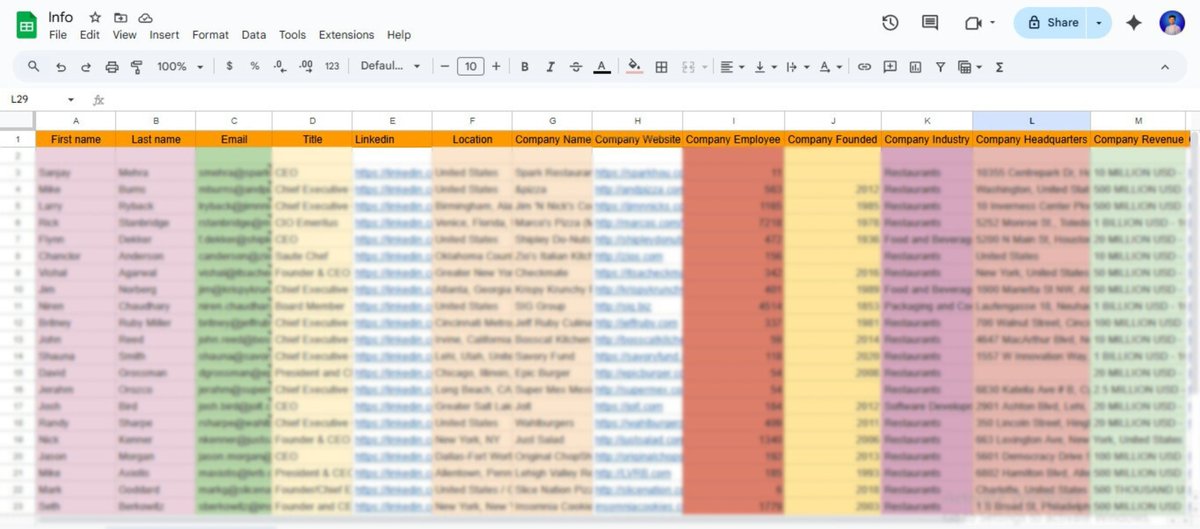Click the formula bar next to fx
This screenshot has width=1200, height=529.
650,100
